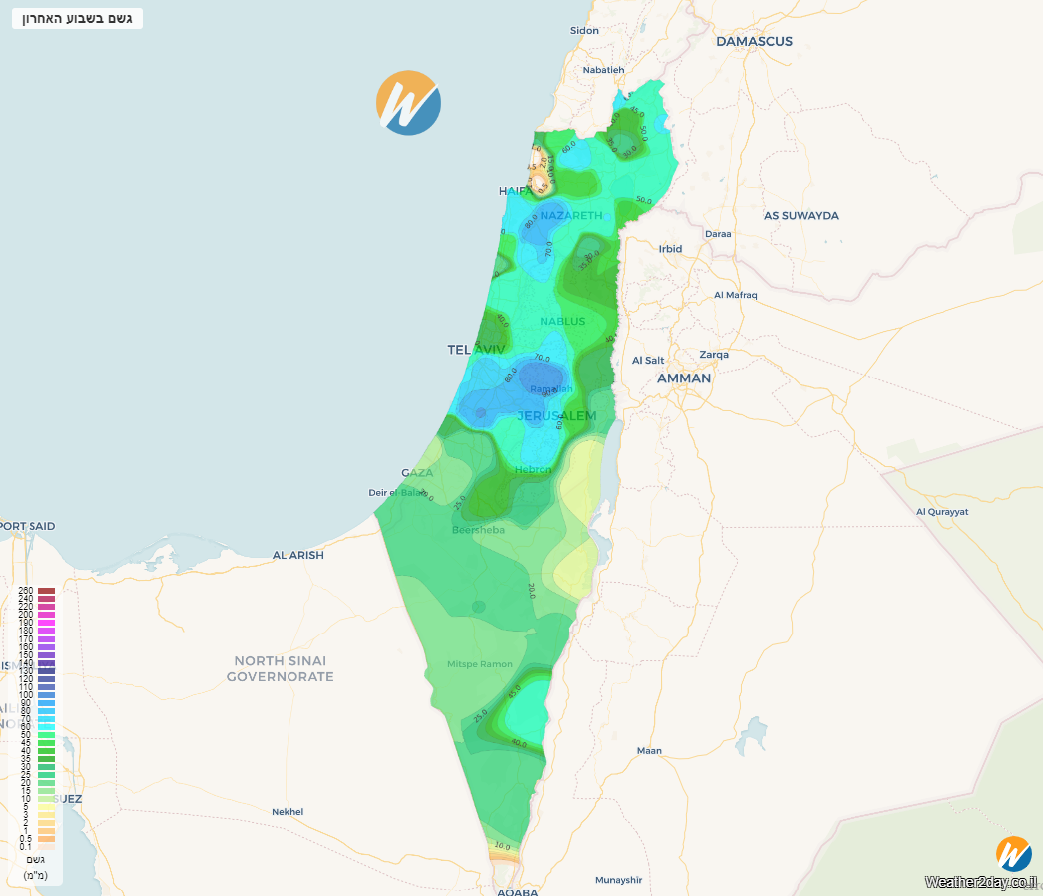Click the Amman city label

[x=684, y=378]
